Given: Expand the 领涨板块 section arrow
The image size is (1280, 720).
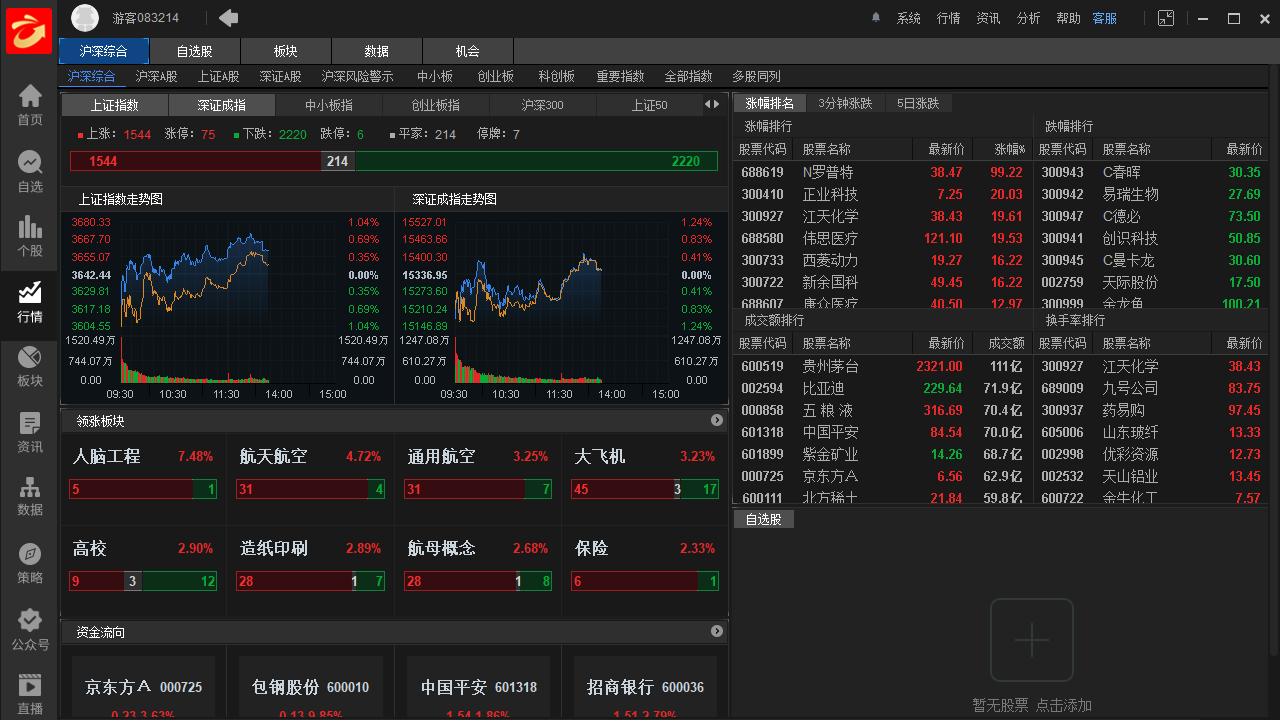Looking at the screenshot, I should tap(716, 420).
